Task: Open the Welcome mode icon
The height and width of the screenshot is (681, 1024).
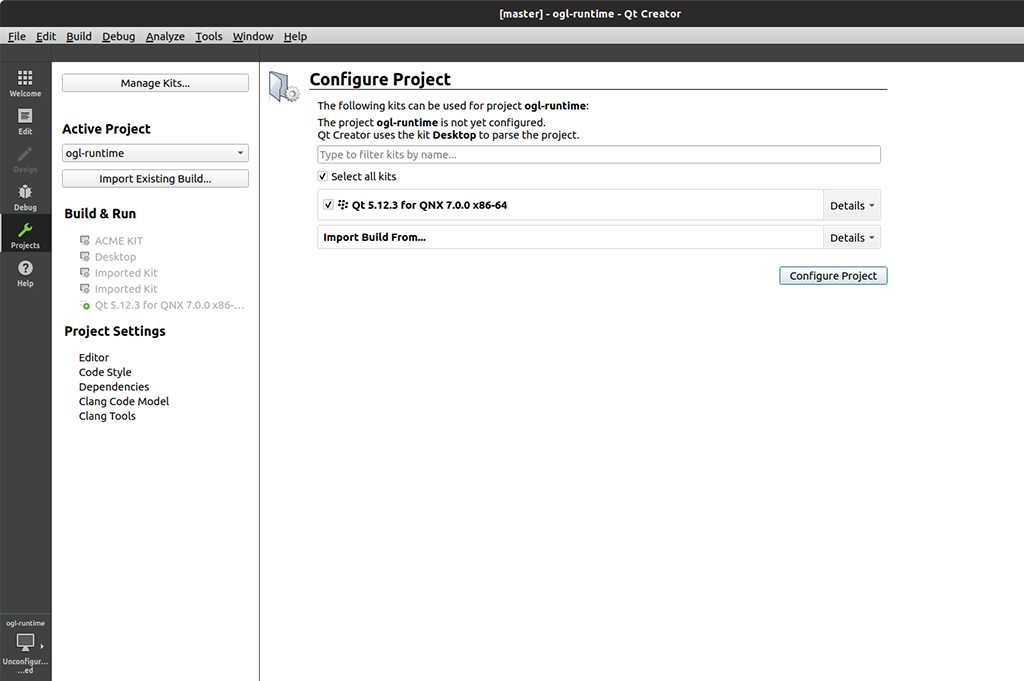Action: (25, 78)
